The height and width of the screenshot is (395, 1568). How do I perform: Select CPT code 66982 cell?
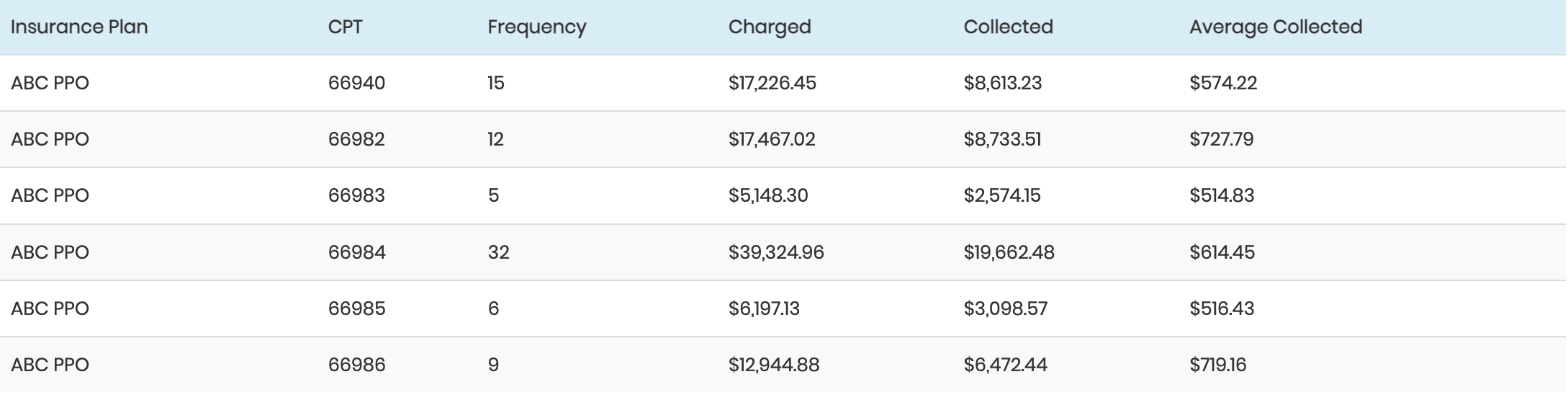(x=356, y=139)
